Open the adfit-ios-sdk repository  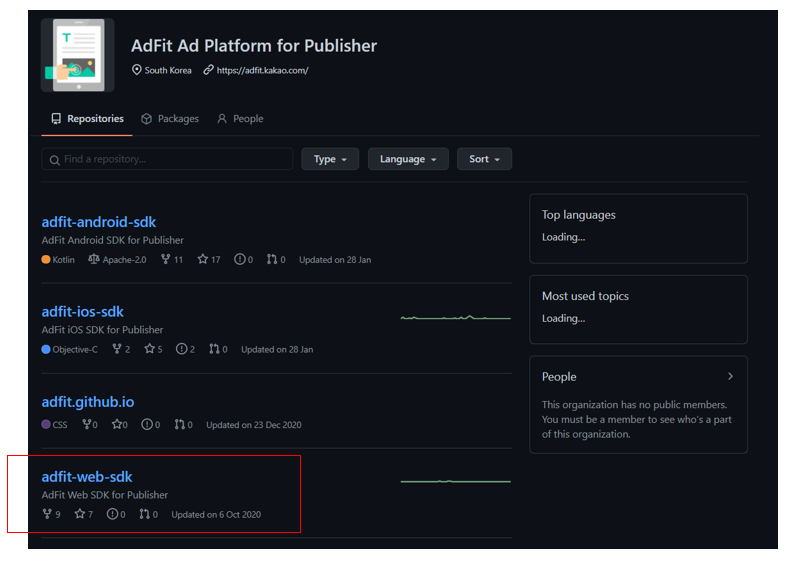click(82, 312)
